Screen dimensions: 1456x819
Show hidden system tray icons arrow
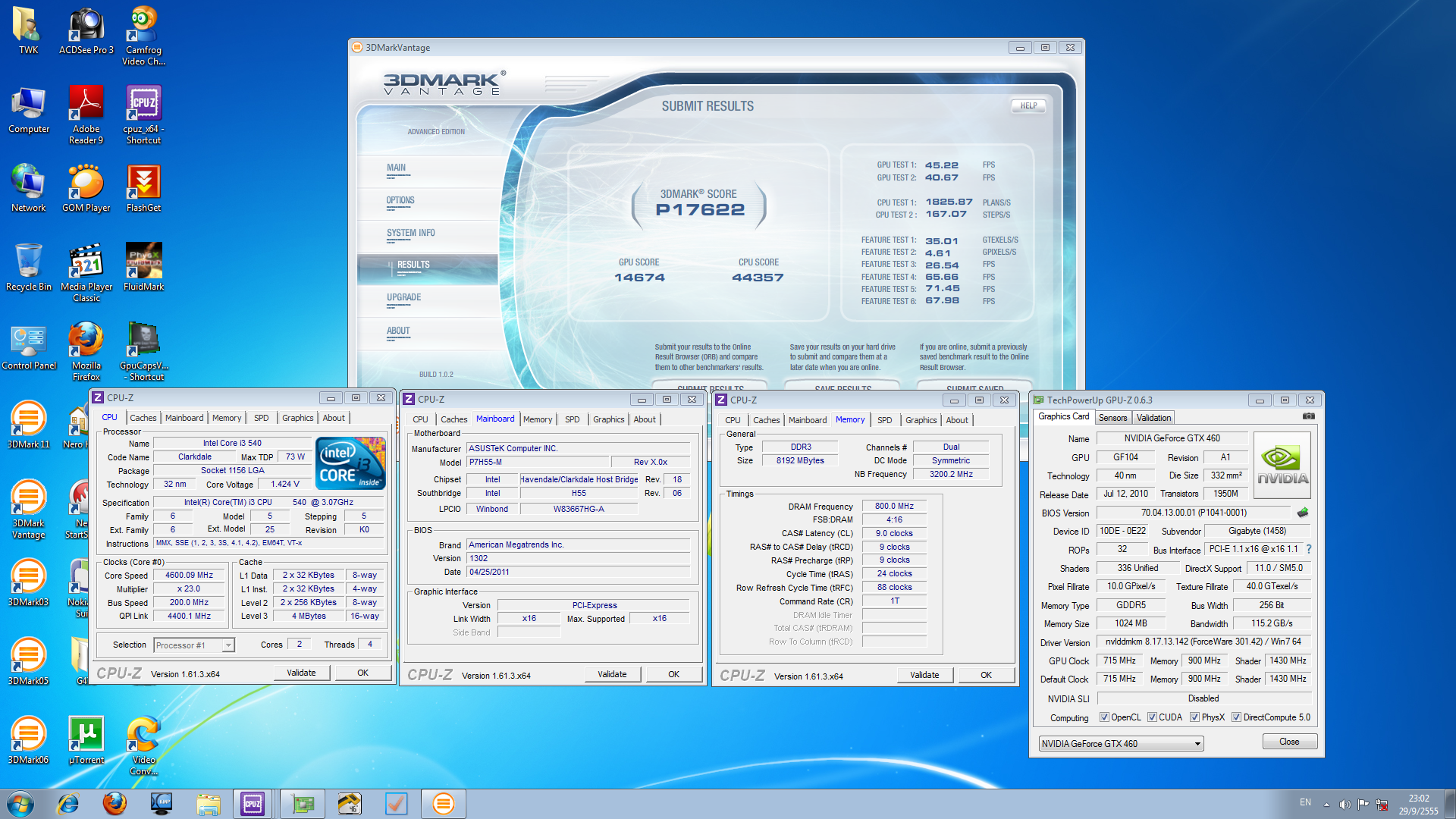pyautogui.click(x=1326, y=804)
